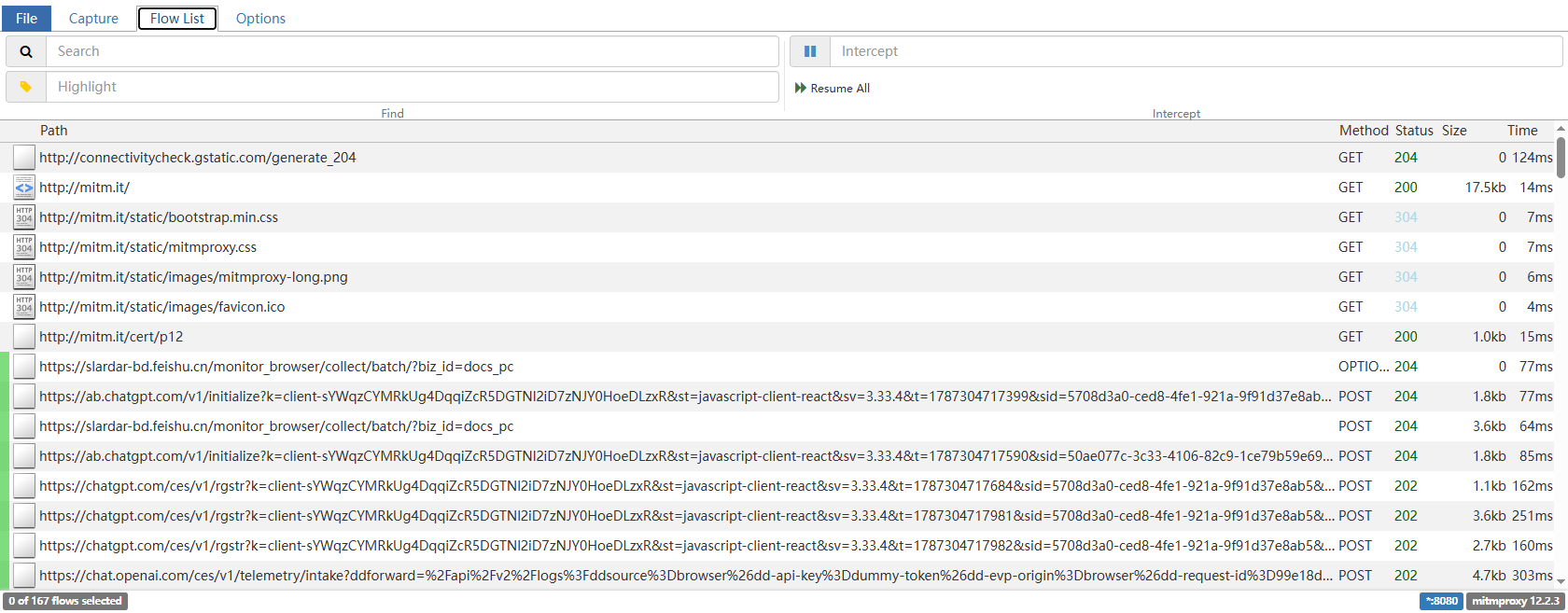
Task: Click the scrollbar up arrow
Action: click(x=1561, y=128)
